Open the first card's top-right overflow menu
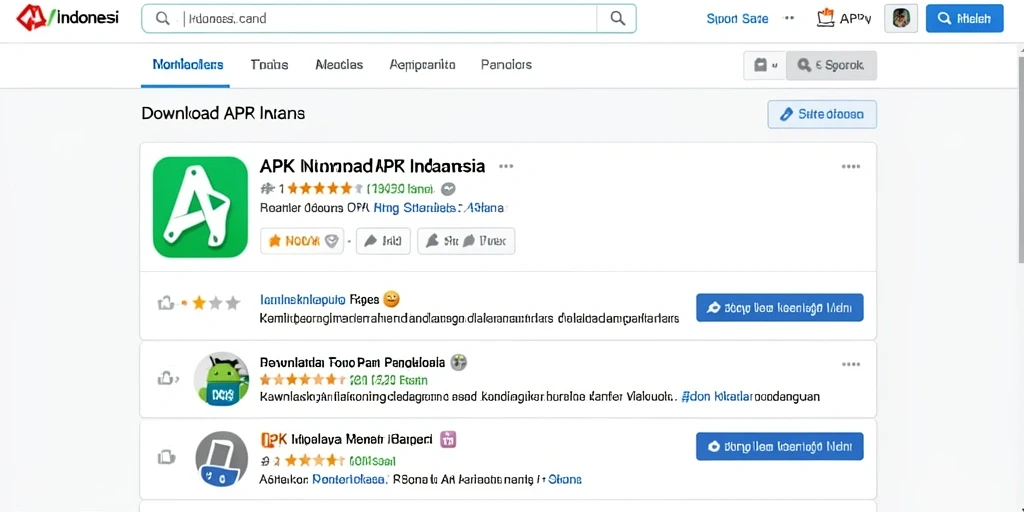1024x512 pixels. pos(850,167)
